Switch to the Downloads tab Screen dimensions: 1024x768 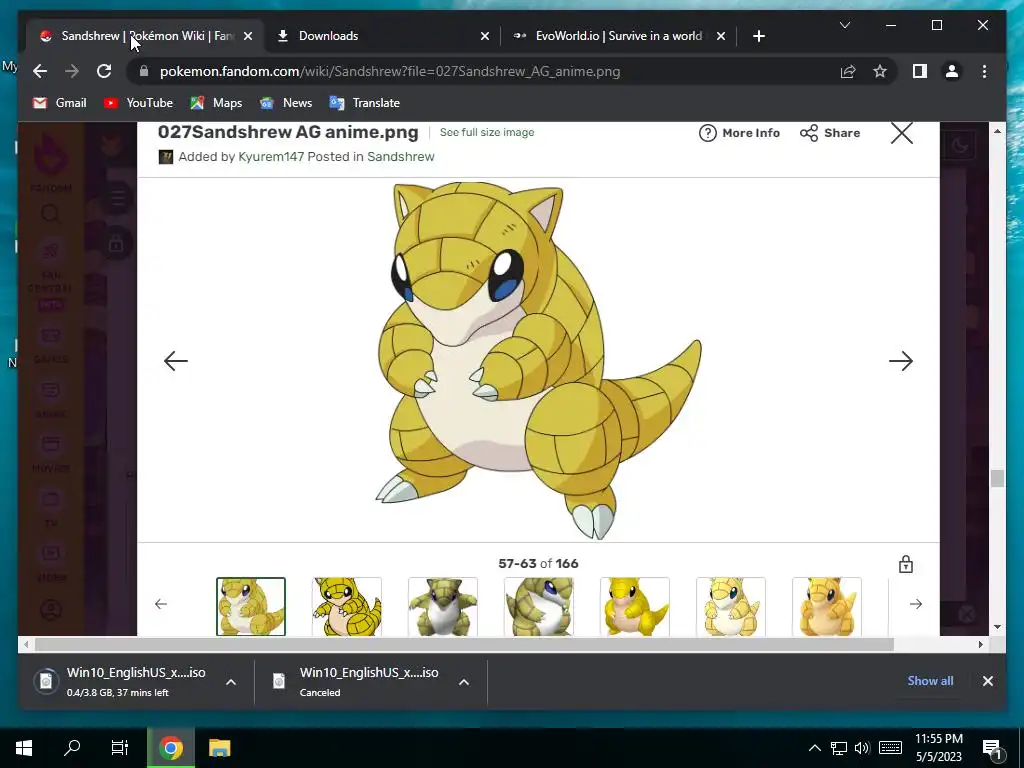382,36
